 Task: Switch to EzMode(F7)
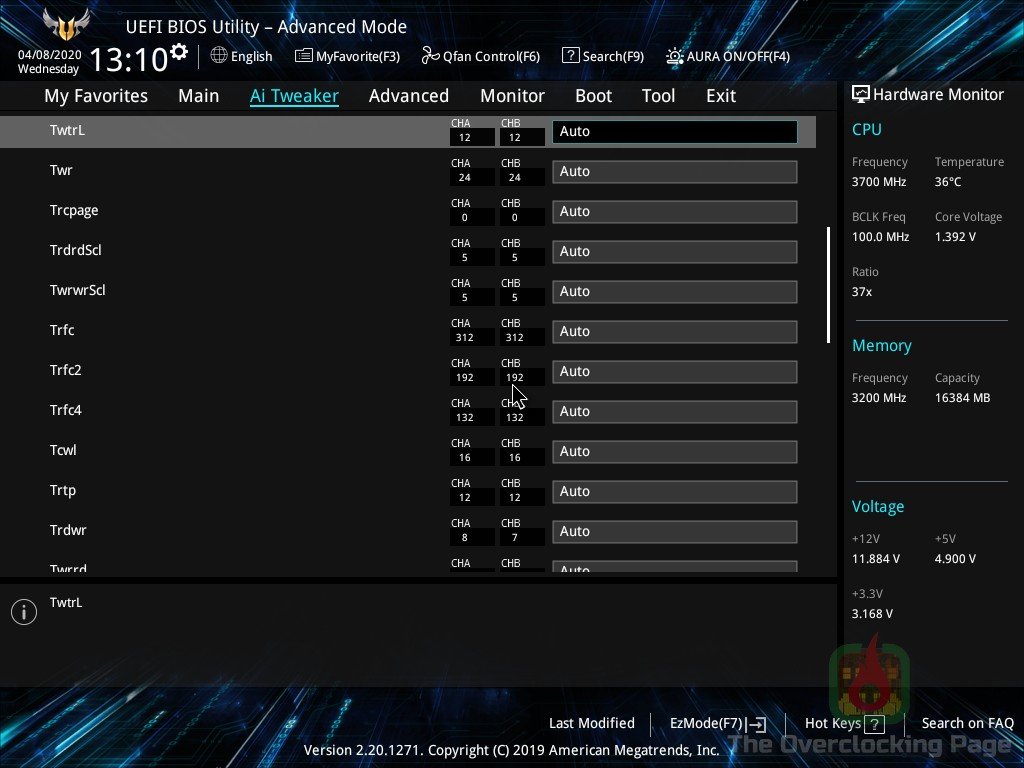click(x=717, y=724)
